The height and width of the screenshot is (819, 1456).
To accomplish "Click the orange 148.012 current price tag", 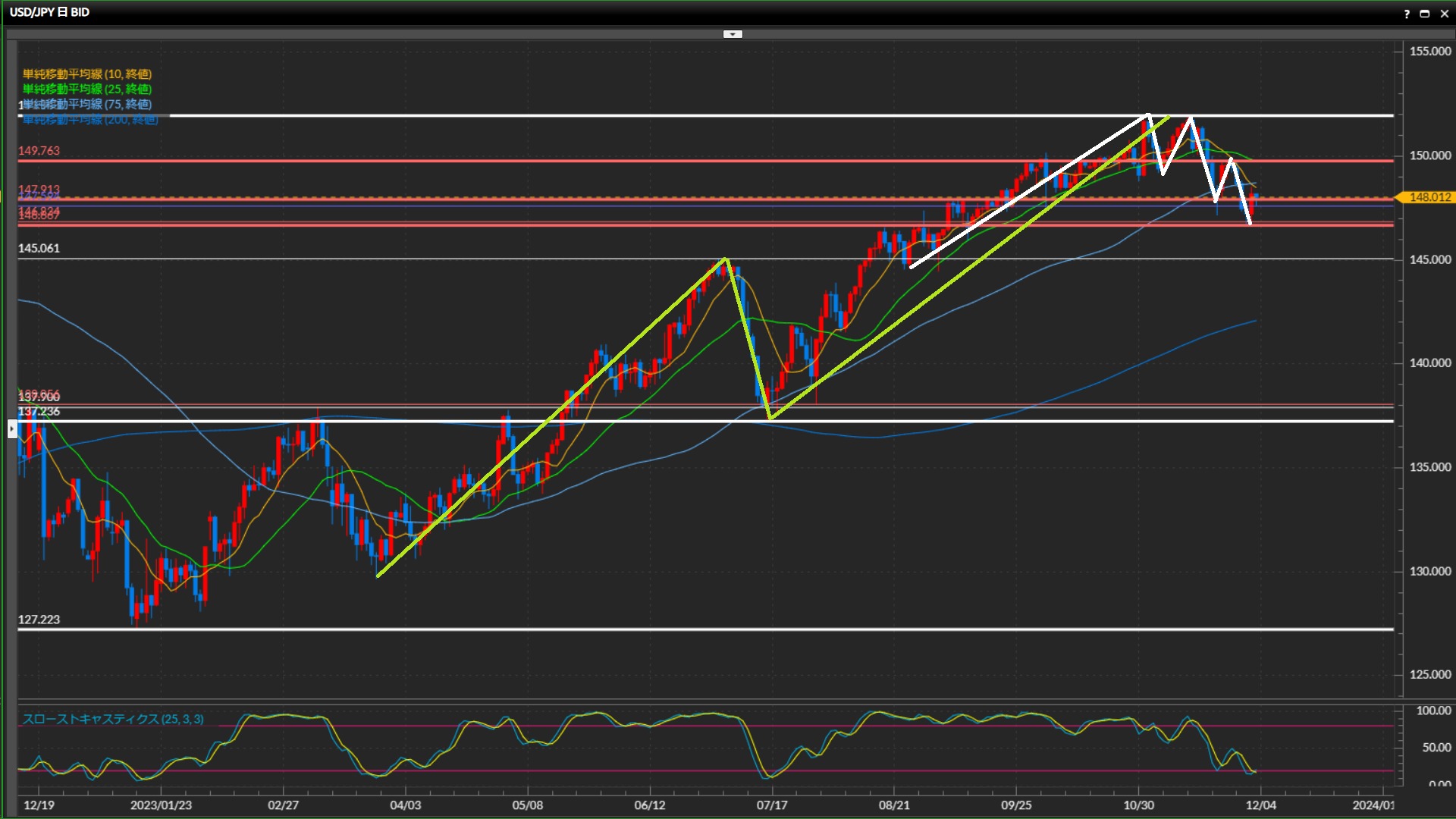I will coord(1429,197).
